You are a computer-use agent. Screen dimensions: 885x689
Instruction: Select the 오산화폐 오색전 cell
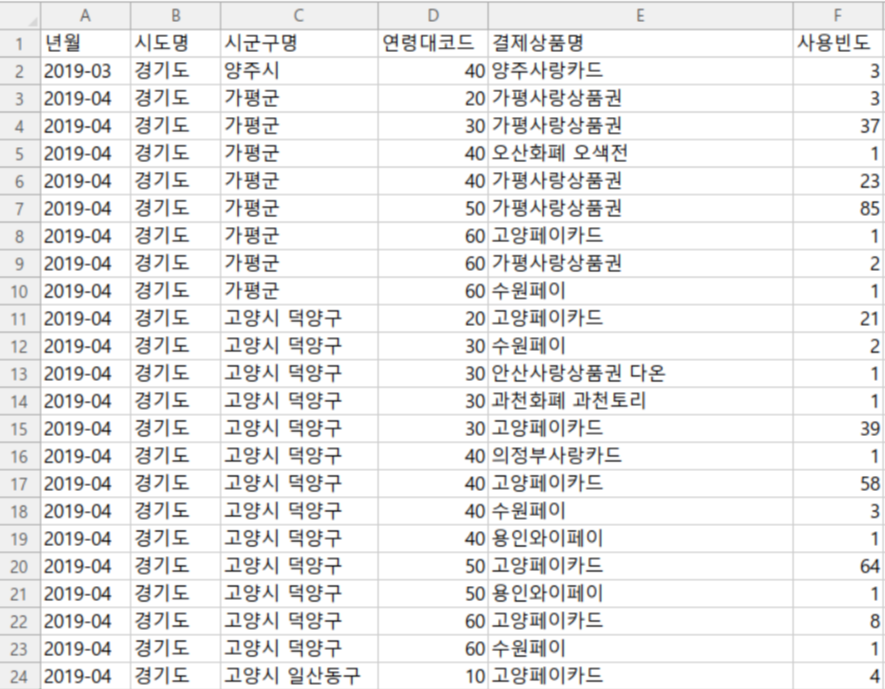(640, 153)
